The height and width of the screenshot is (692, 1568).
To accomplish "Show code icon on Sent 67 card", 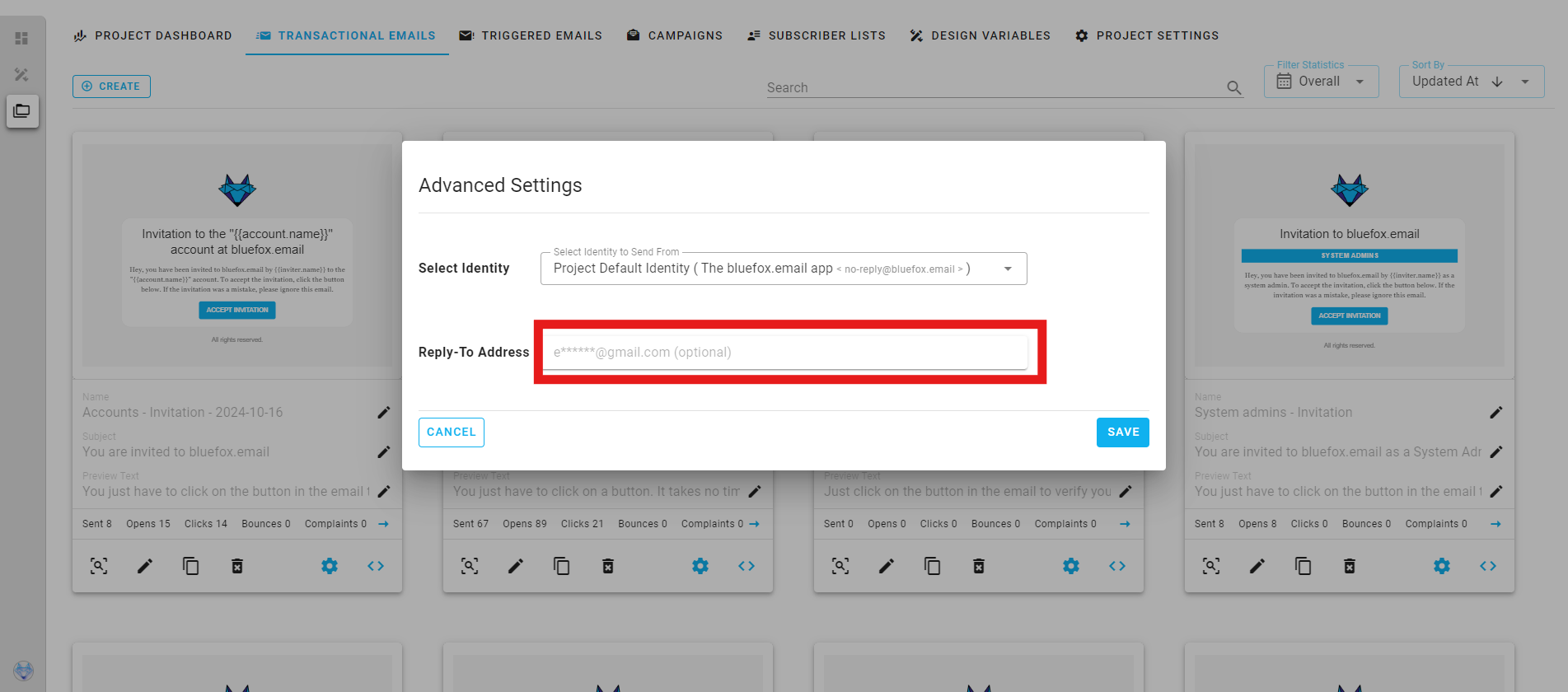I will [x=747, y=566].
